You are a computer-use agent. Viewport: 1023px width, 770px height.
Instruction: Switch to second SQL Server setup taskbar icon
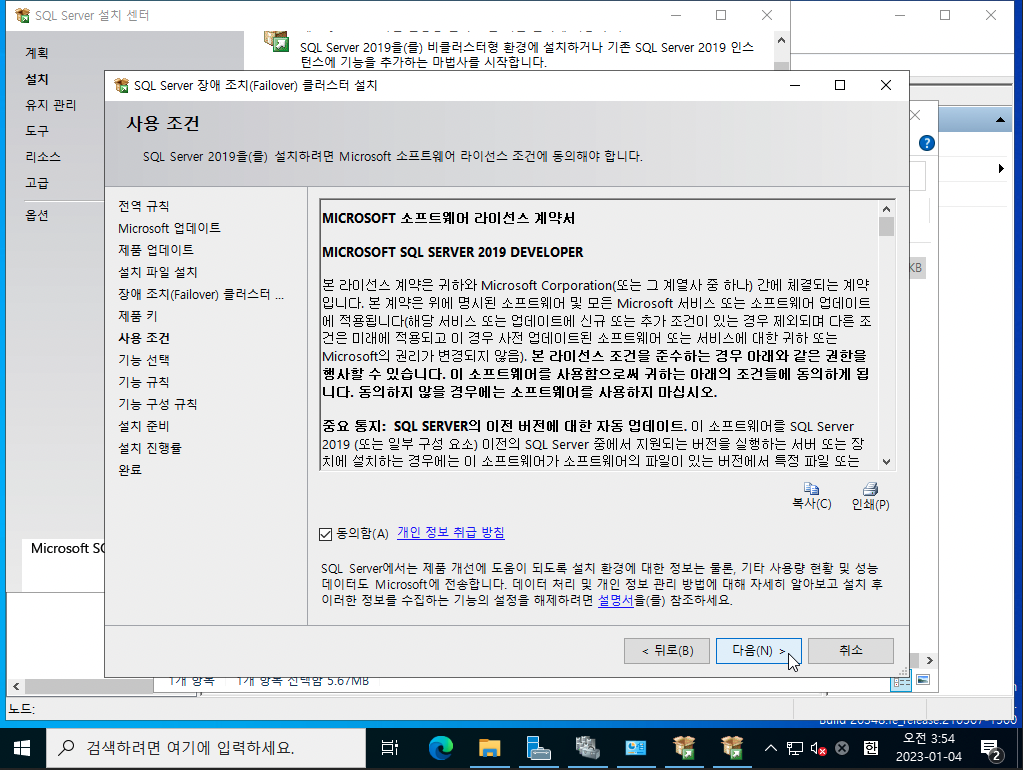coord(732,748)
